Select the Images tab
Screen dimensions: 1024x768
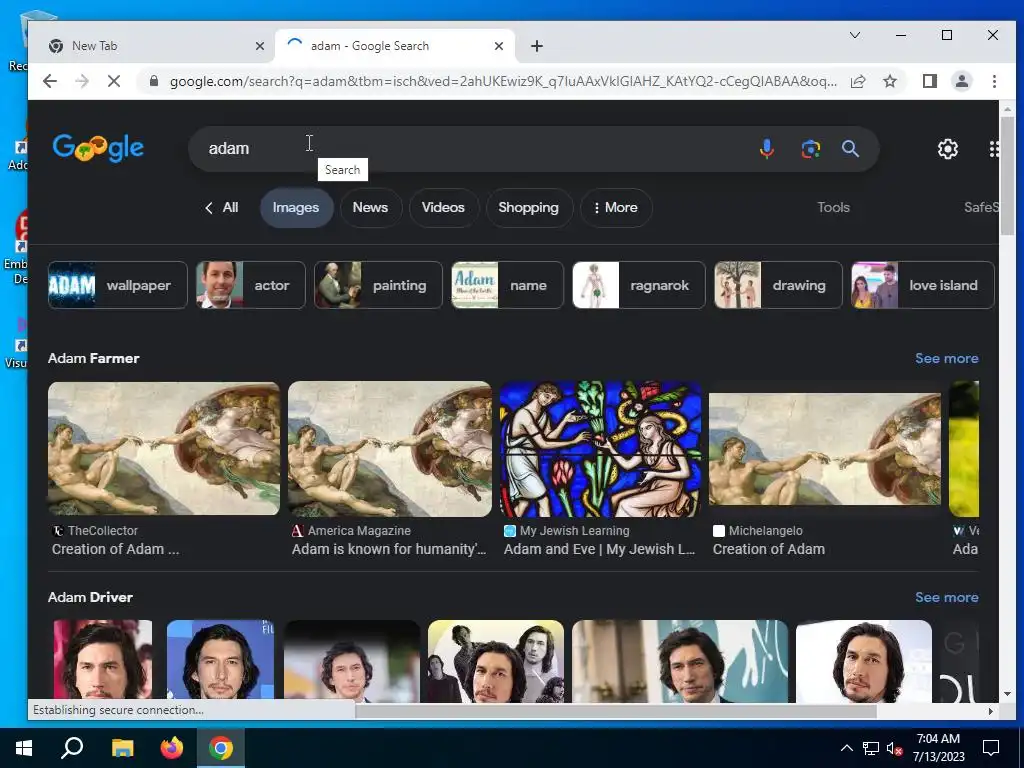point(296,208)
